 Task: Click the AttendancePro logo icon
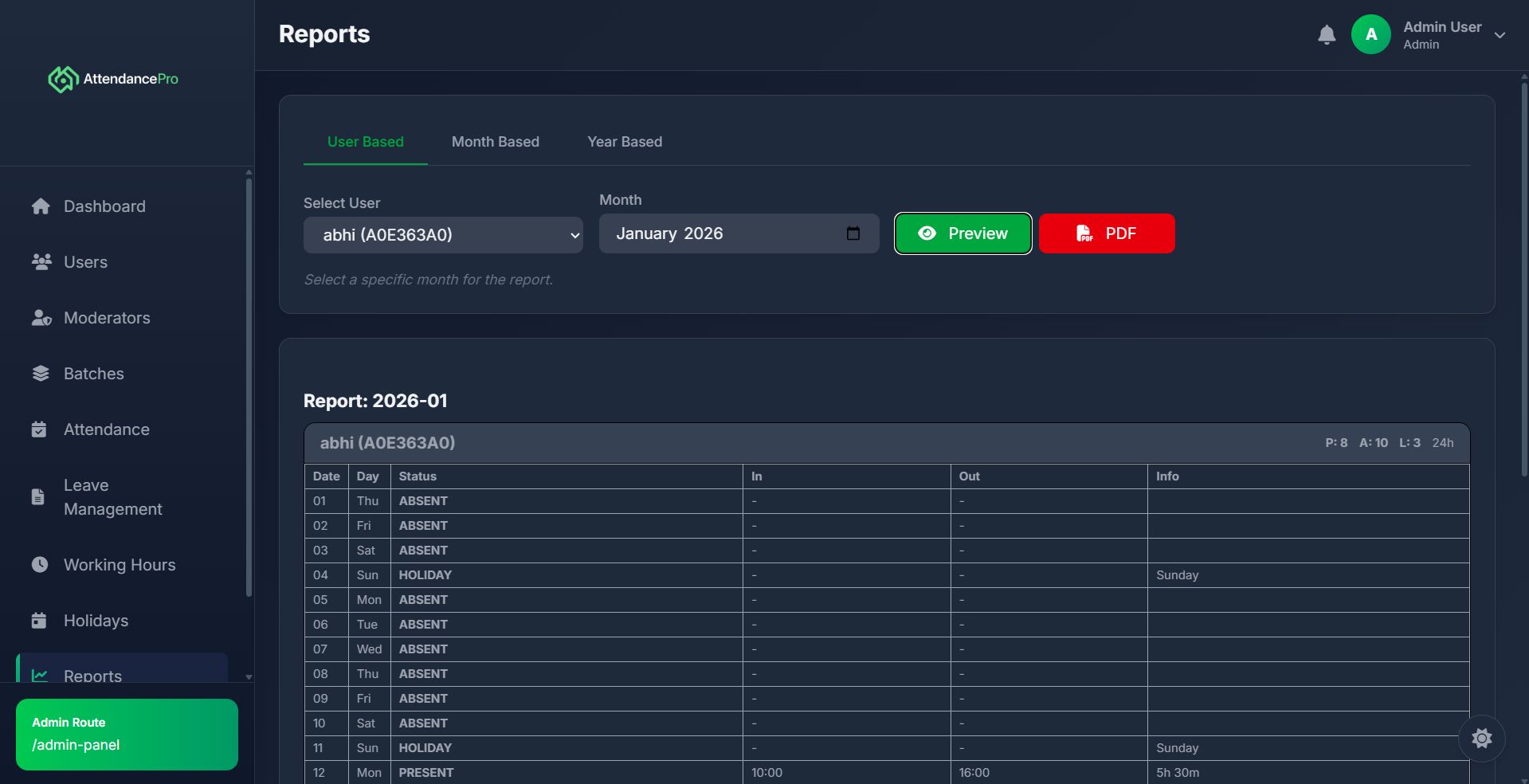(x=63, y=79)
